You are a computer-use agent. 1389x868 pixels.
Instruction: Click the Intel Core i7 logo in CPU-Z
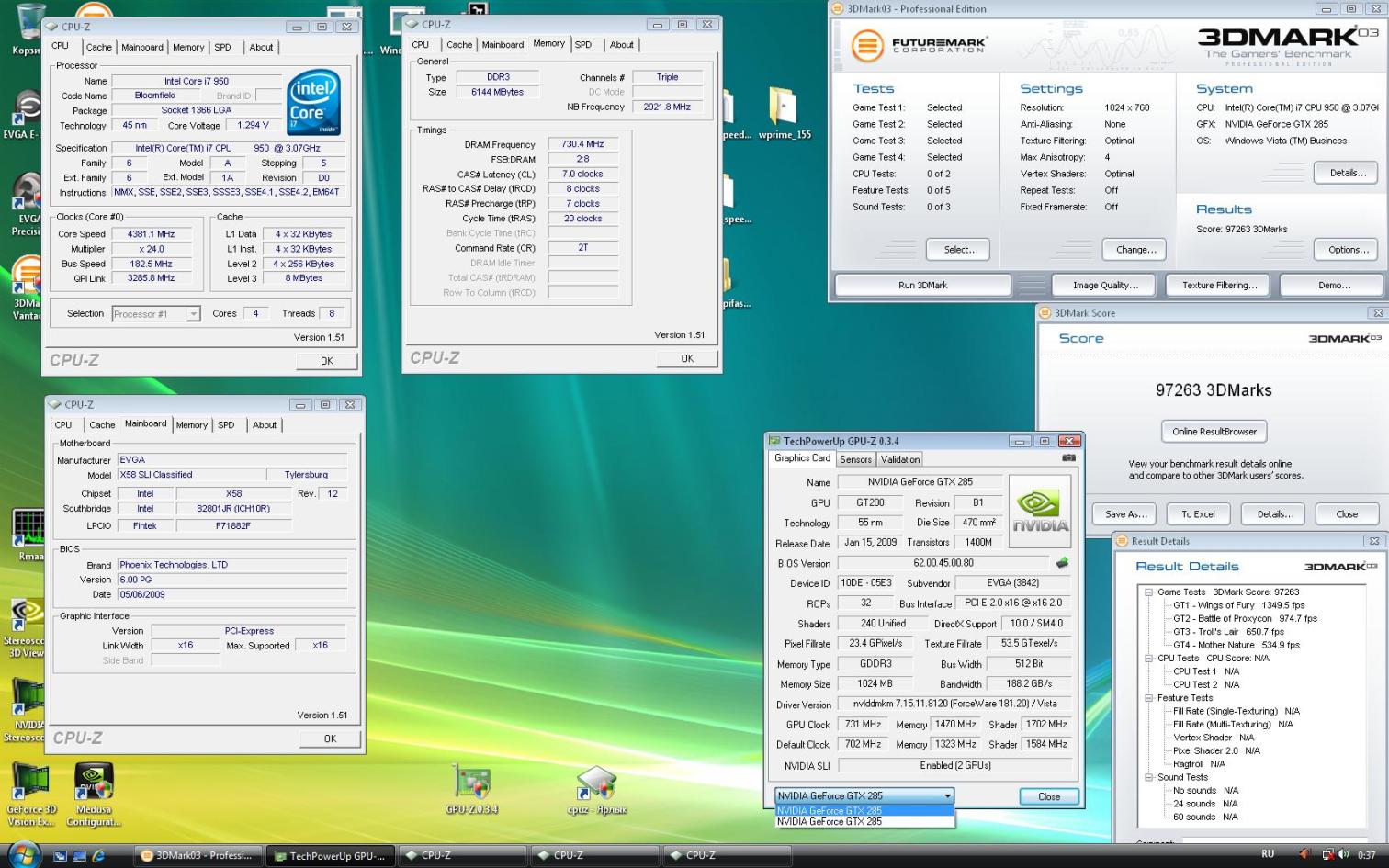pos(313,102)
